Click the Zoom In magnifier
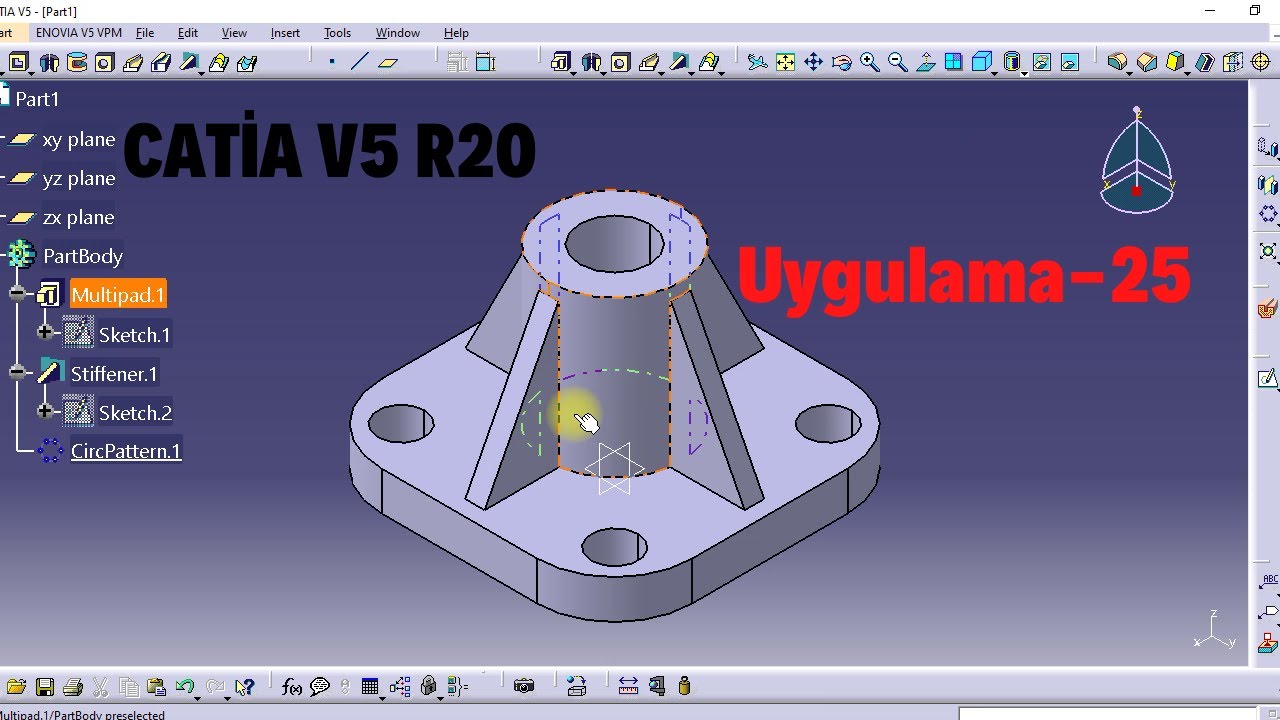This screenshot has height=720, width=1280. (870, 62)
